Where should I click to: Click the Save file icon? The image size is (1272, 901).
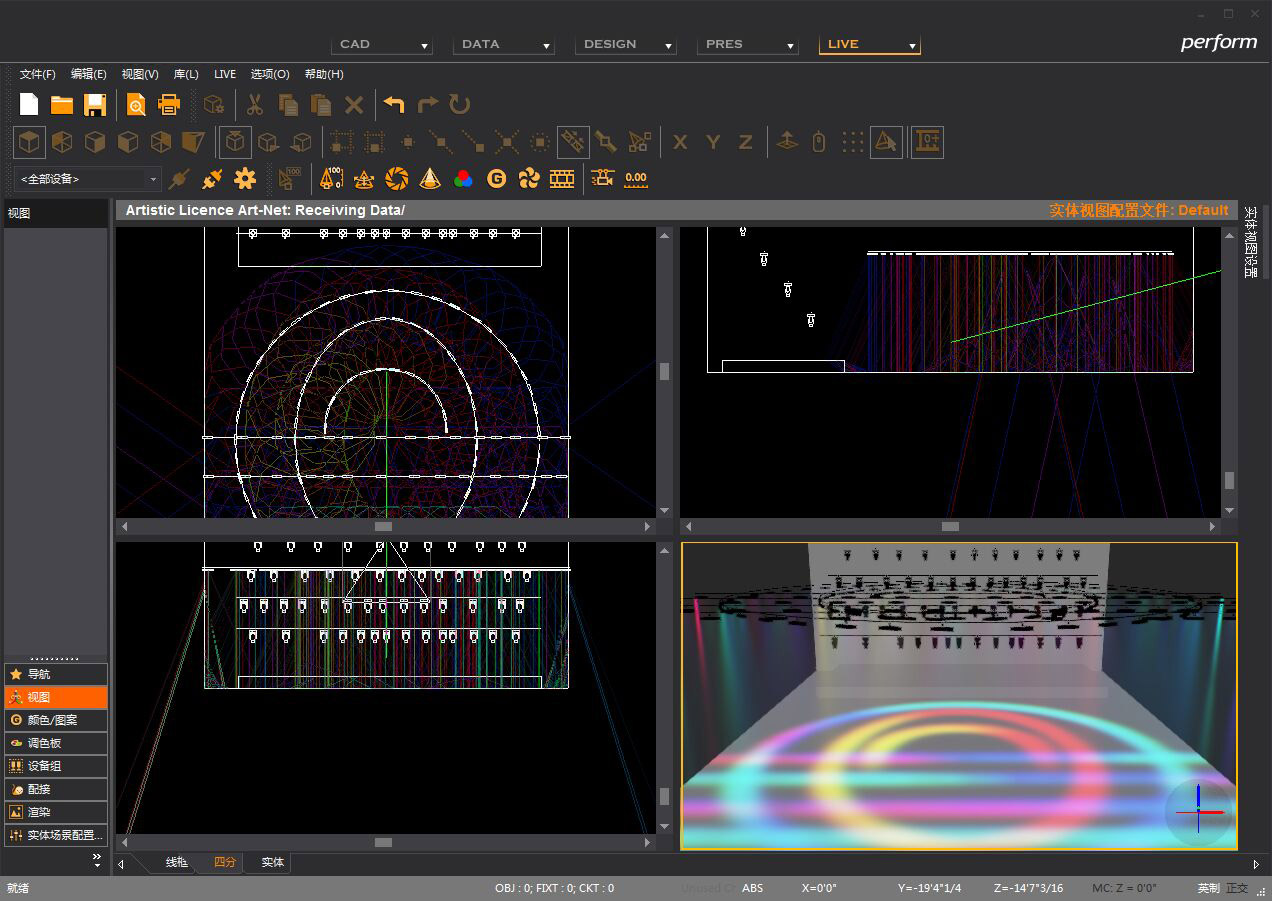(x=95, y=105)
